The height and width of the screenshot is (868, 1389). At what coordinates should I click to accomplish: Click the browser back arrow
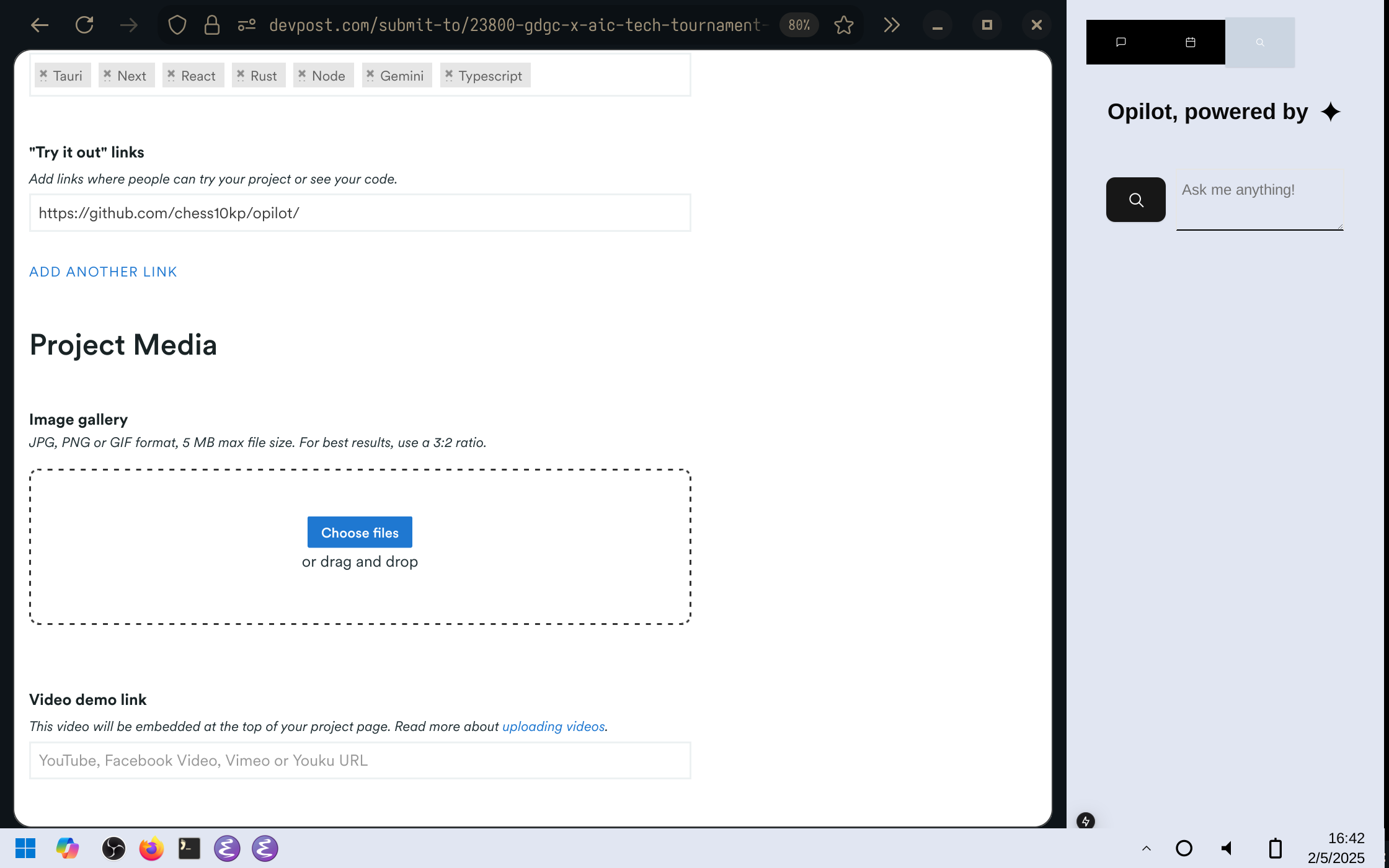pos(40,25)
